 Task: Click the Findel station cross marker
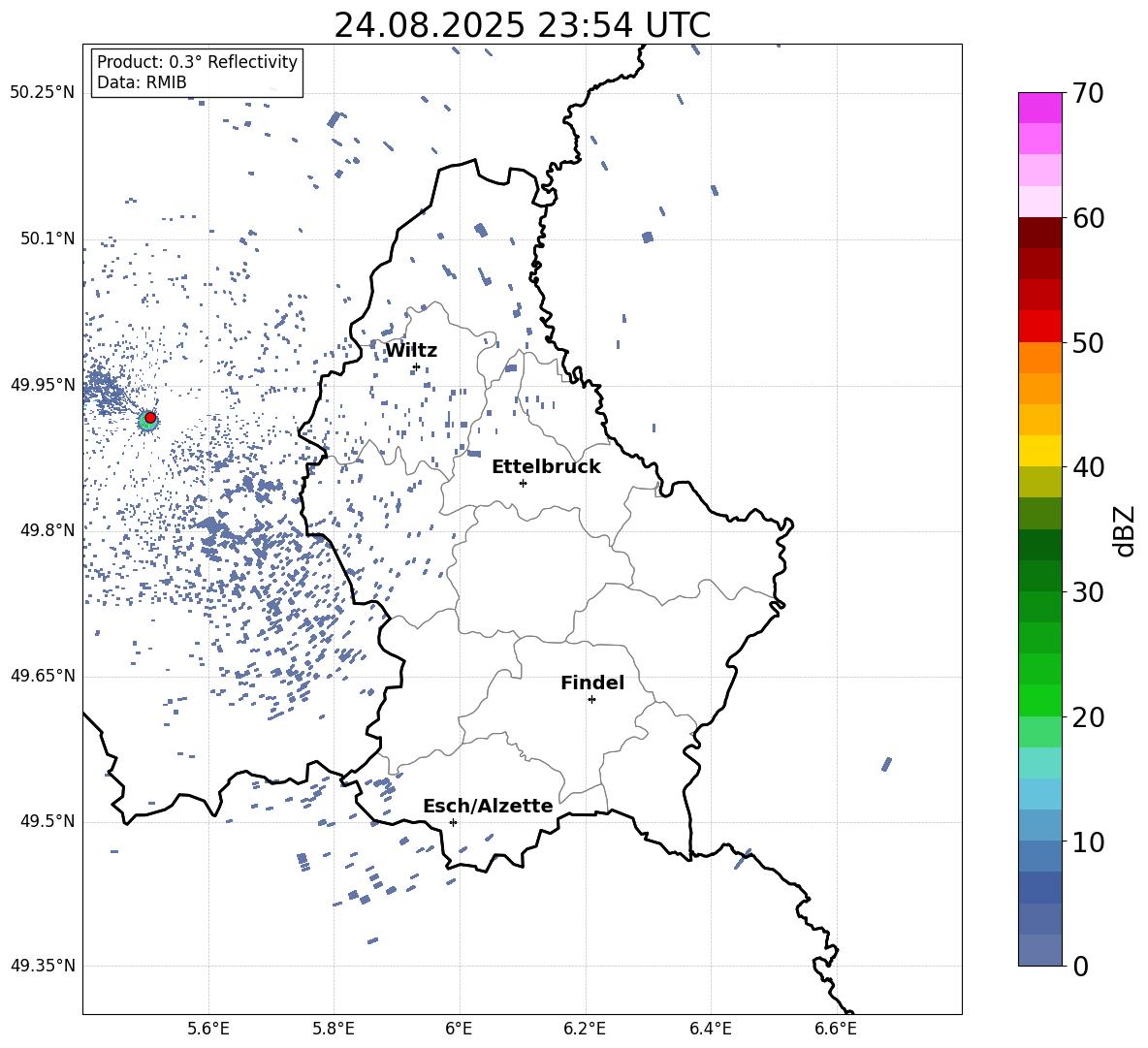coord(591,699)
